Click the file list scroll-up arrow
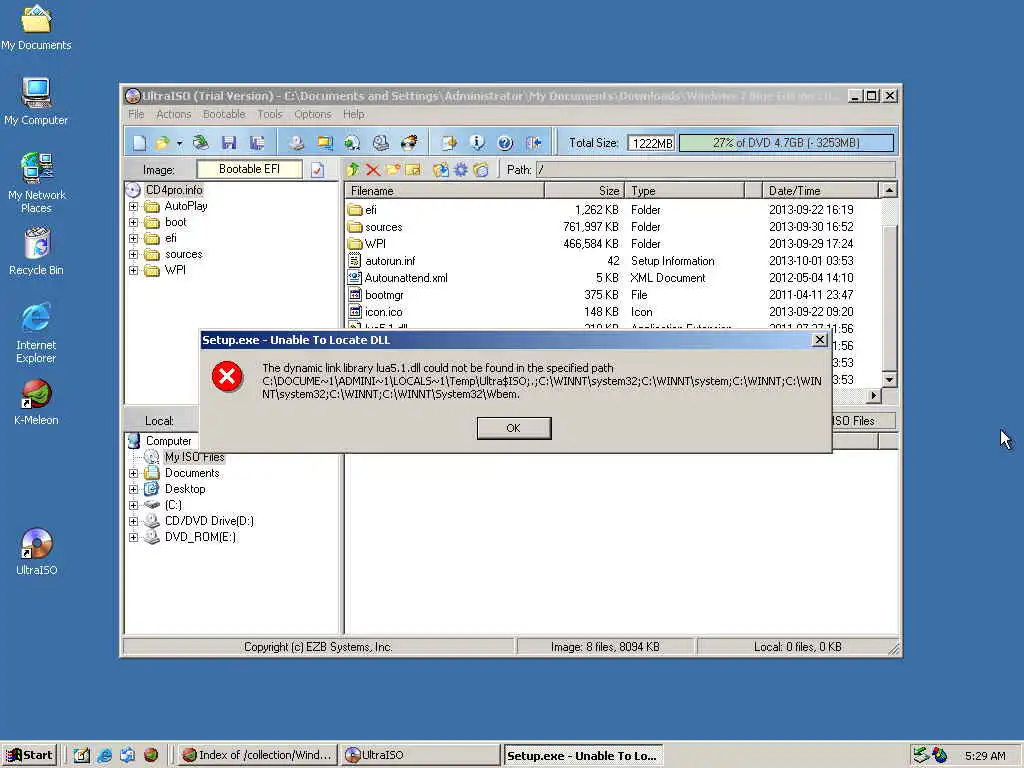Image resolution: width=1024 pixels, height=768 pixels. [x=889, y=191]
